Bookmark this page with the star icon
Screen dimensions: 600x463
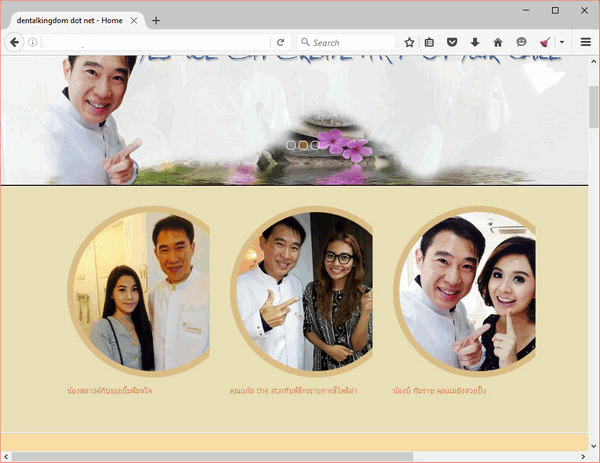pos(409,43)
